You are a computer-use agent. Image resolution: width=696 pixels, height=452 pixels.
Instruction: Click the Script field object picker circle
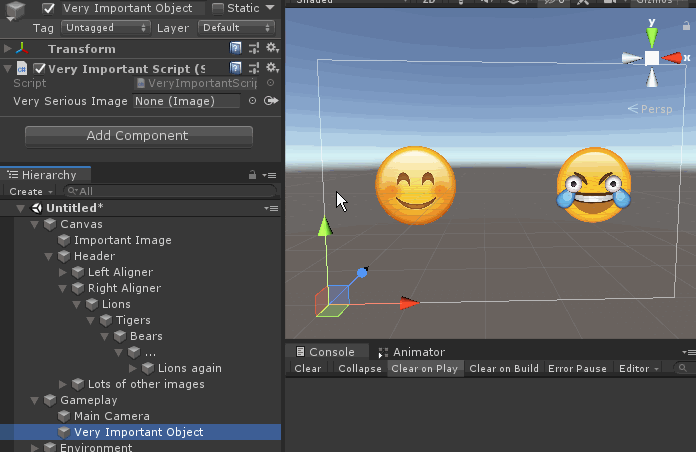coord(270,83)
